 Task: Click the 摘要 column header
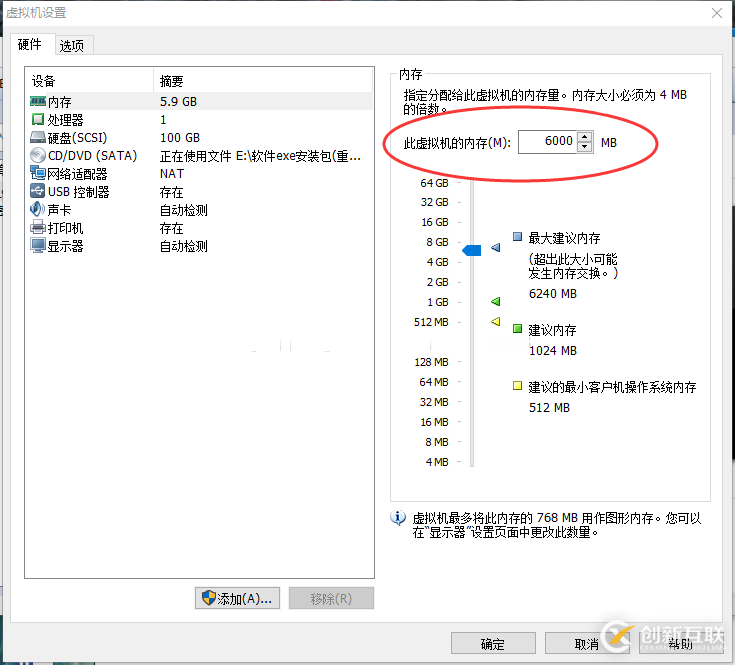263,81
